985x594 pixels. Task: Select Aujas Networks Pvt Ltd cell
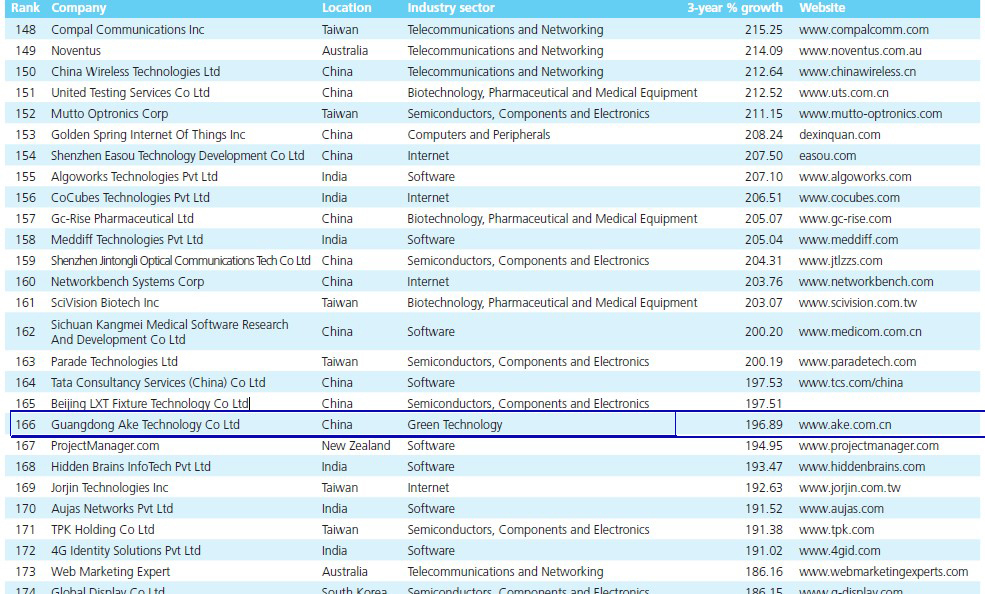(112, 509)
